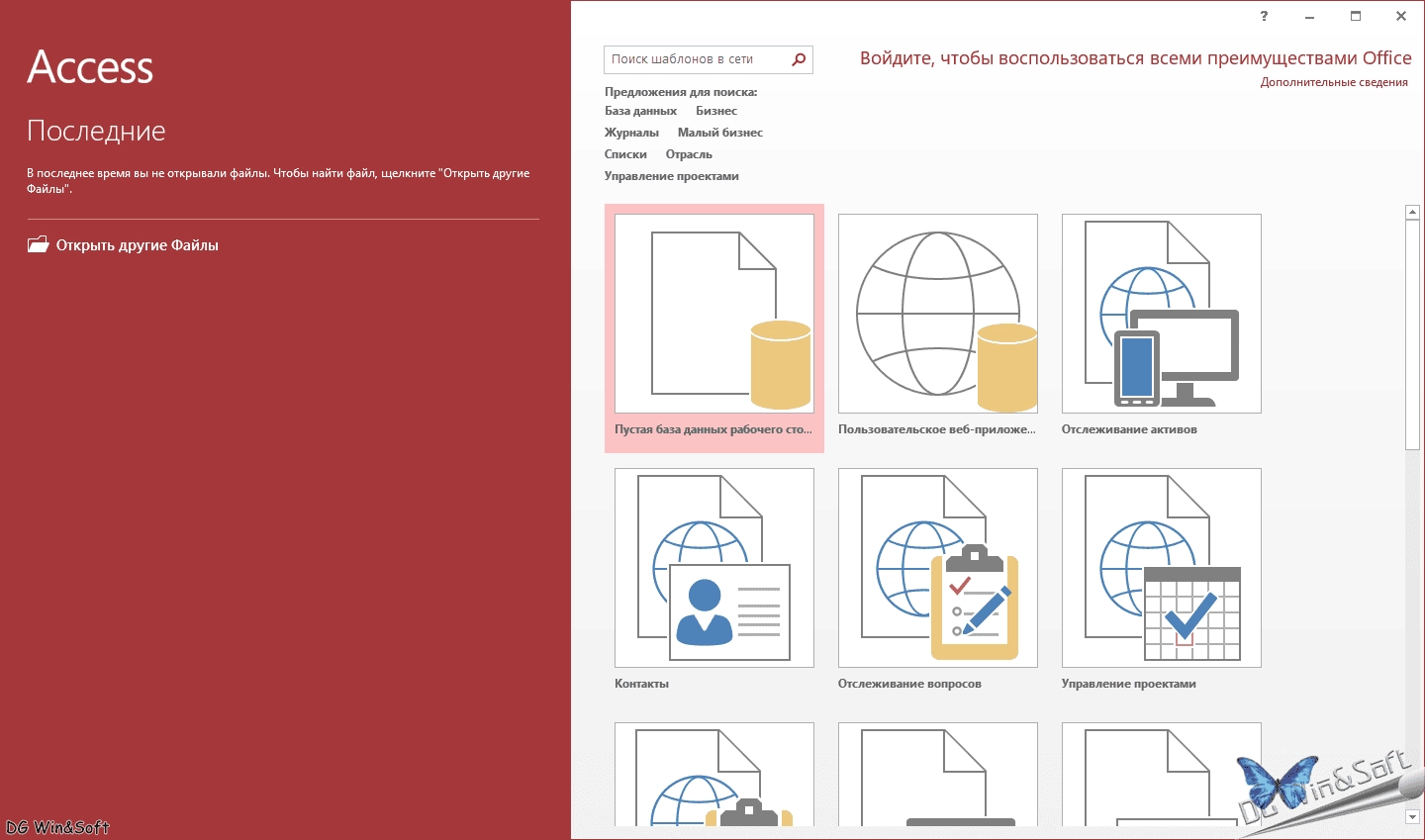1425x840 pixels.
Task: Click the folder icon beside Открыть другие Файлы
Action: [x=38, y=244]
